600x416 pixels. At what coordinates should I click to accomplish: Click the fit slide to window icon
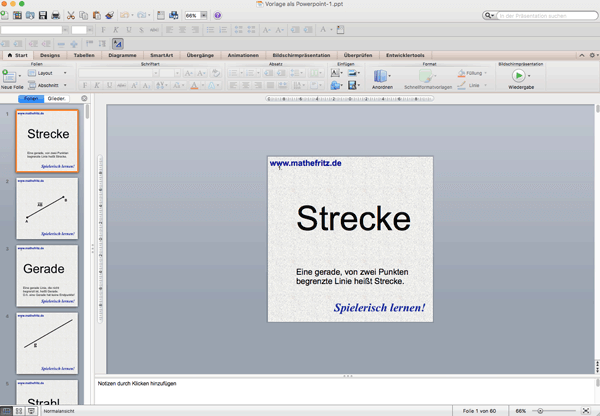pos(586,411)
